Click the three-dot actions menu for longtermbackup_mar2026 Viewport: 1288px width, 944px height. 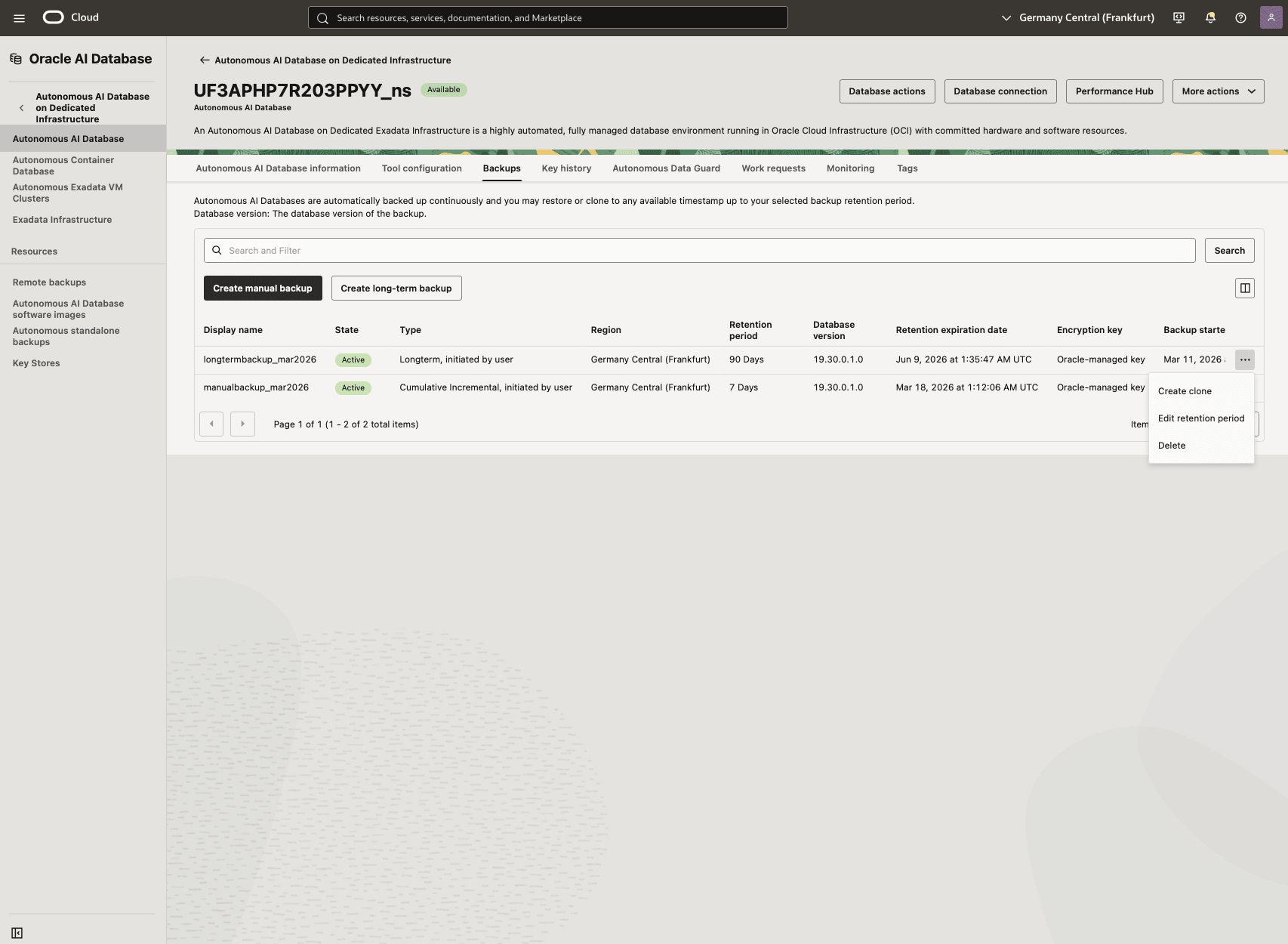tap(1245, 359)
